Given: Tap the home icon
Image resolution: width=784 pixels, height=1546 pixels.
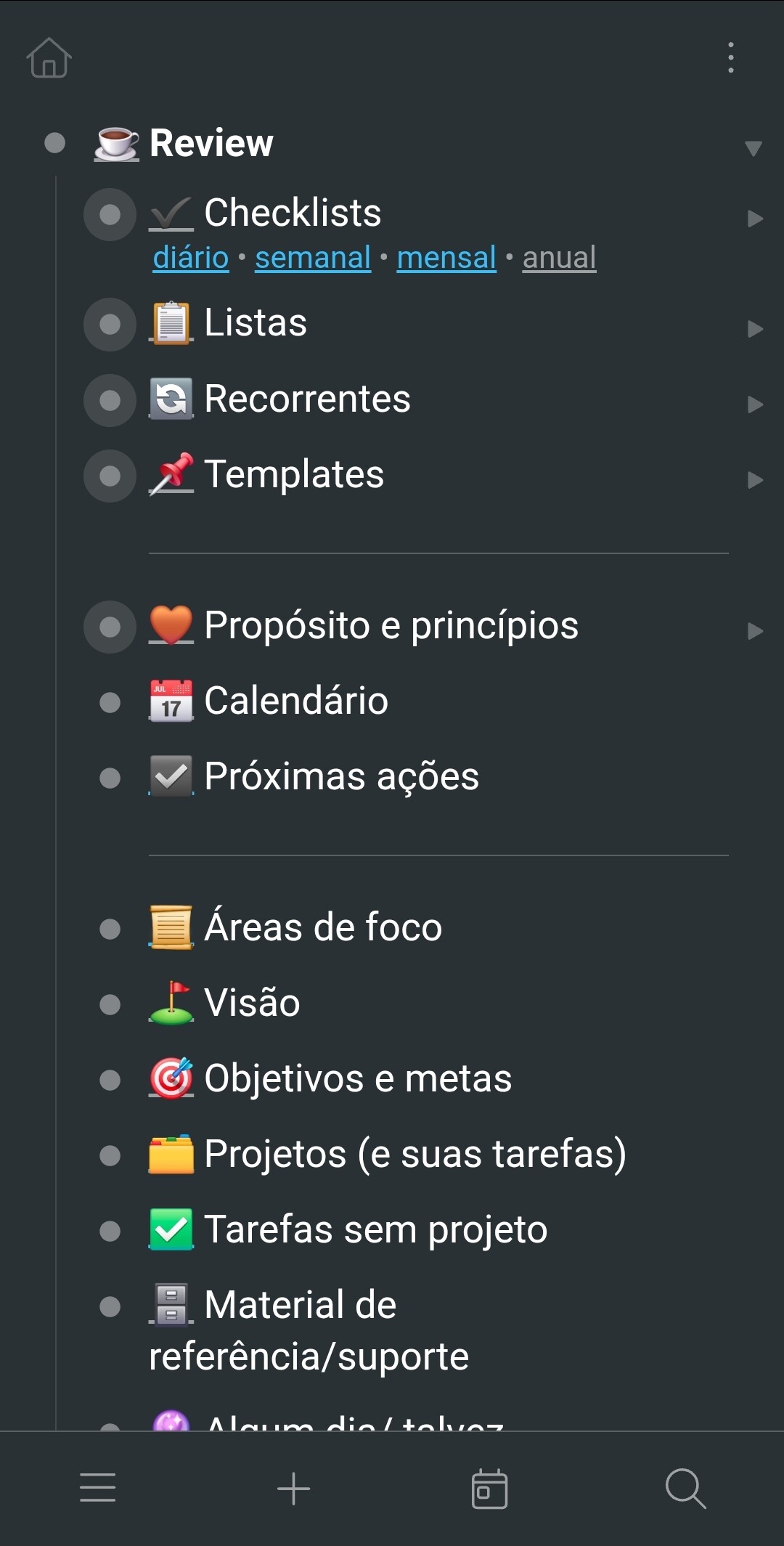Looking at the screenshot, I should pos(49,58).
